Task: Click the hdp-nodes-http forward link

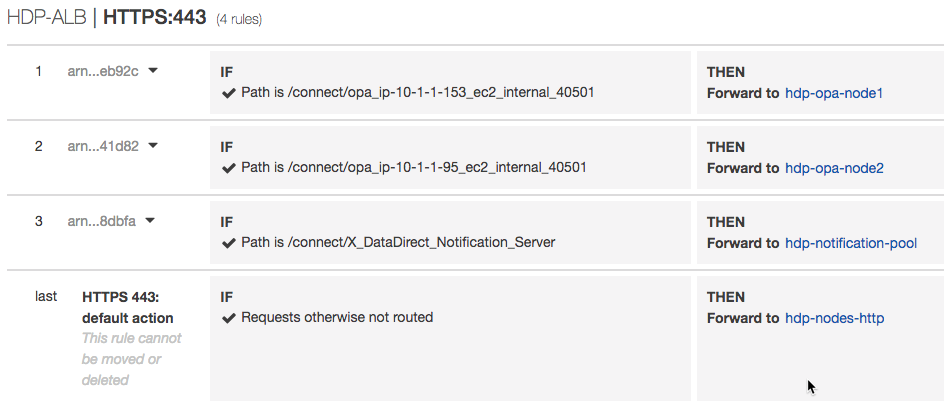Action: click(834, 318)
